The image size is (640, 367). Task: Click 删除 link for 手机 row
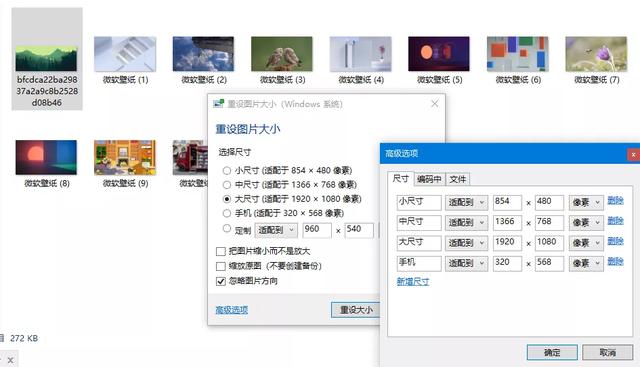[616, 262]
